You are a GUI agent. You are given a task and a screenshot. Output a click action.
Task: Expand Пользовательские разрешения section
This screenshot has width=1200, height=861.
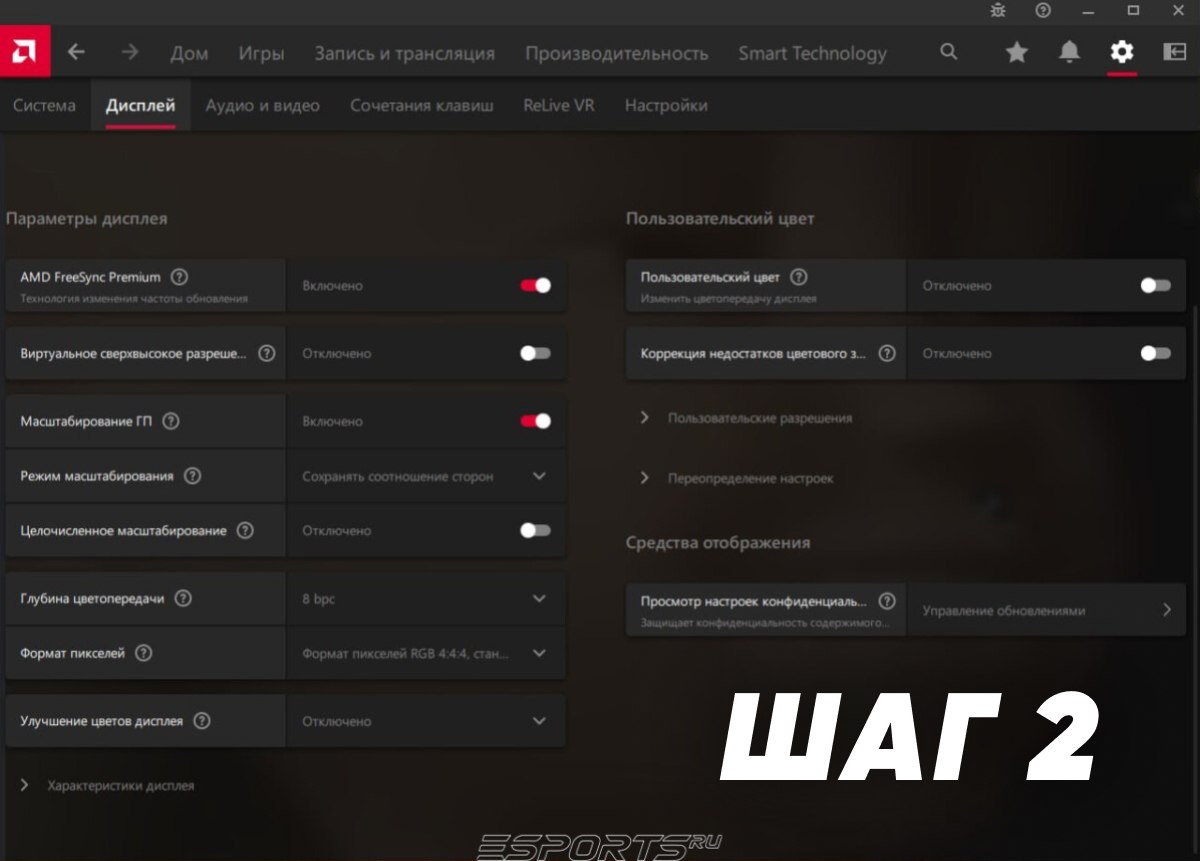coord(746,418)
